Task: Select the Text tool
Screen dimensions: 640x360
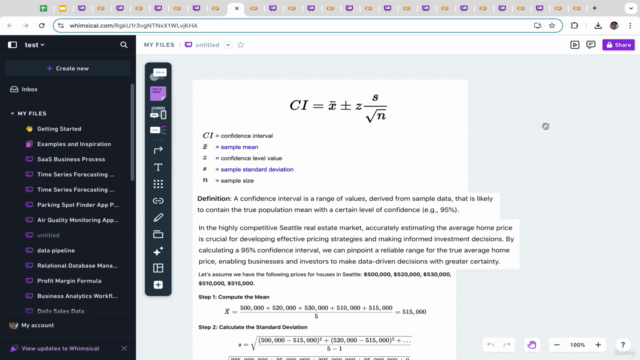Action: click(x=158, y=167)
